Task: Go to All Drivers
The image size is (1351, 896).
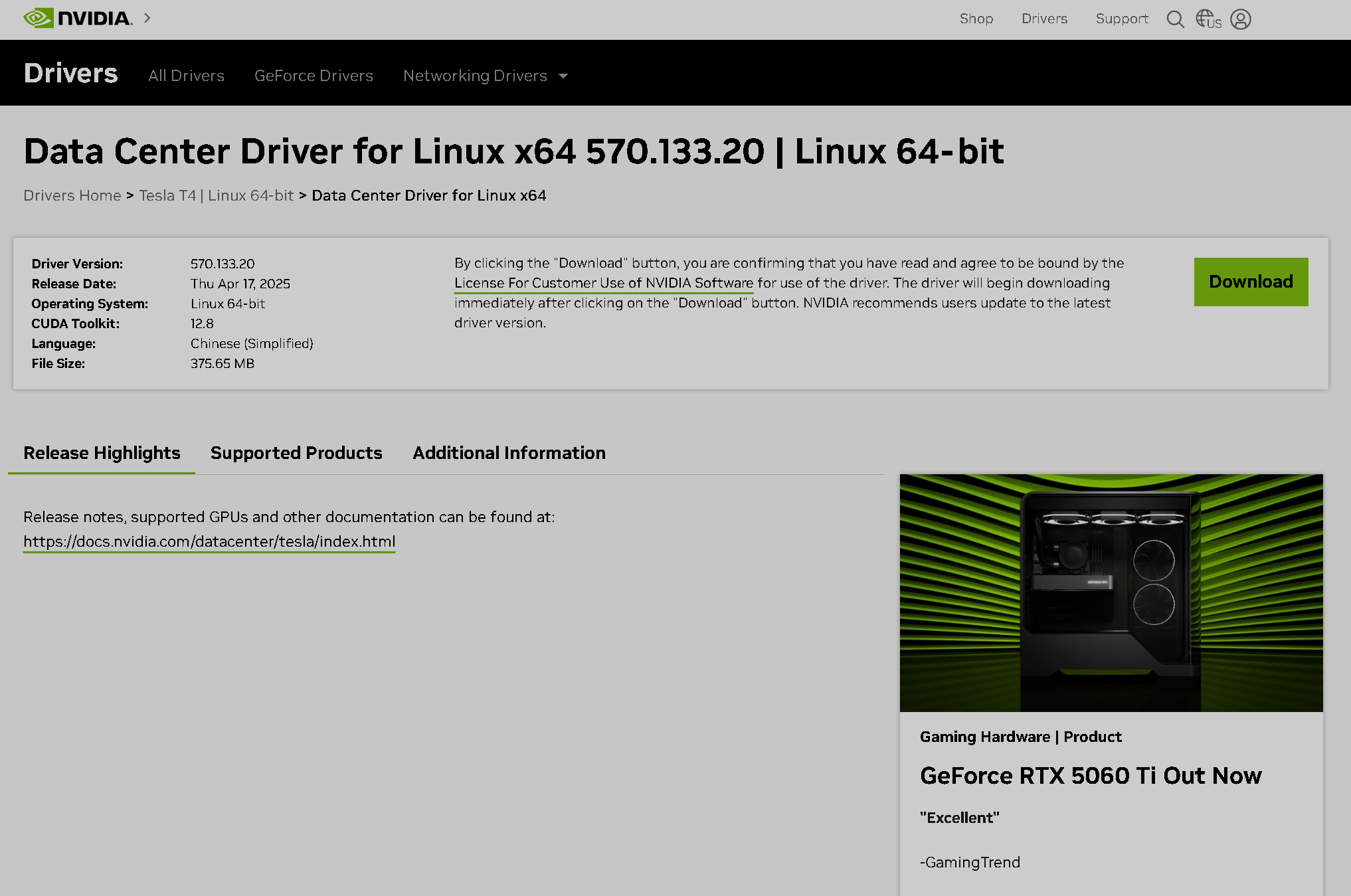Action: pyautogui.click(x=186, y=76)
